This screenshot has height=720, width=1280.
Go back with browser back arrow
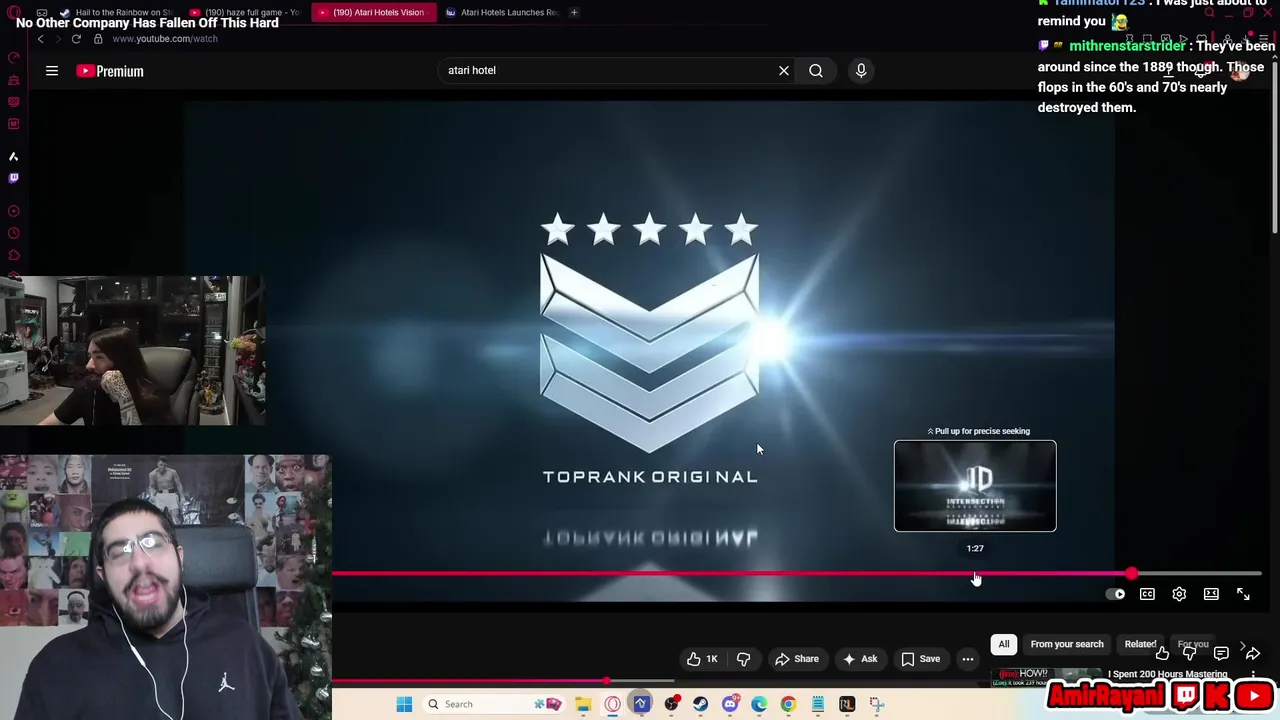tap(41, 39)
